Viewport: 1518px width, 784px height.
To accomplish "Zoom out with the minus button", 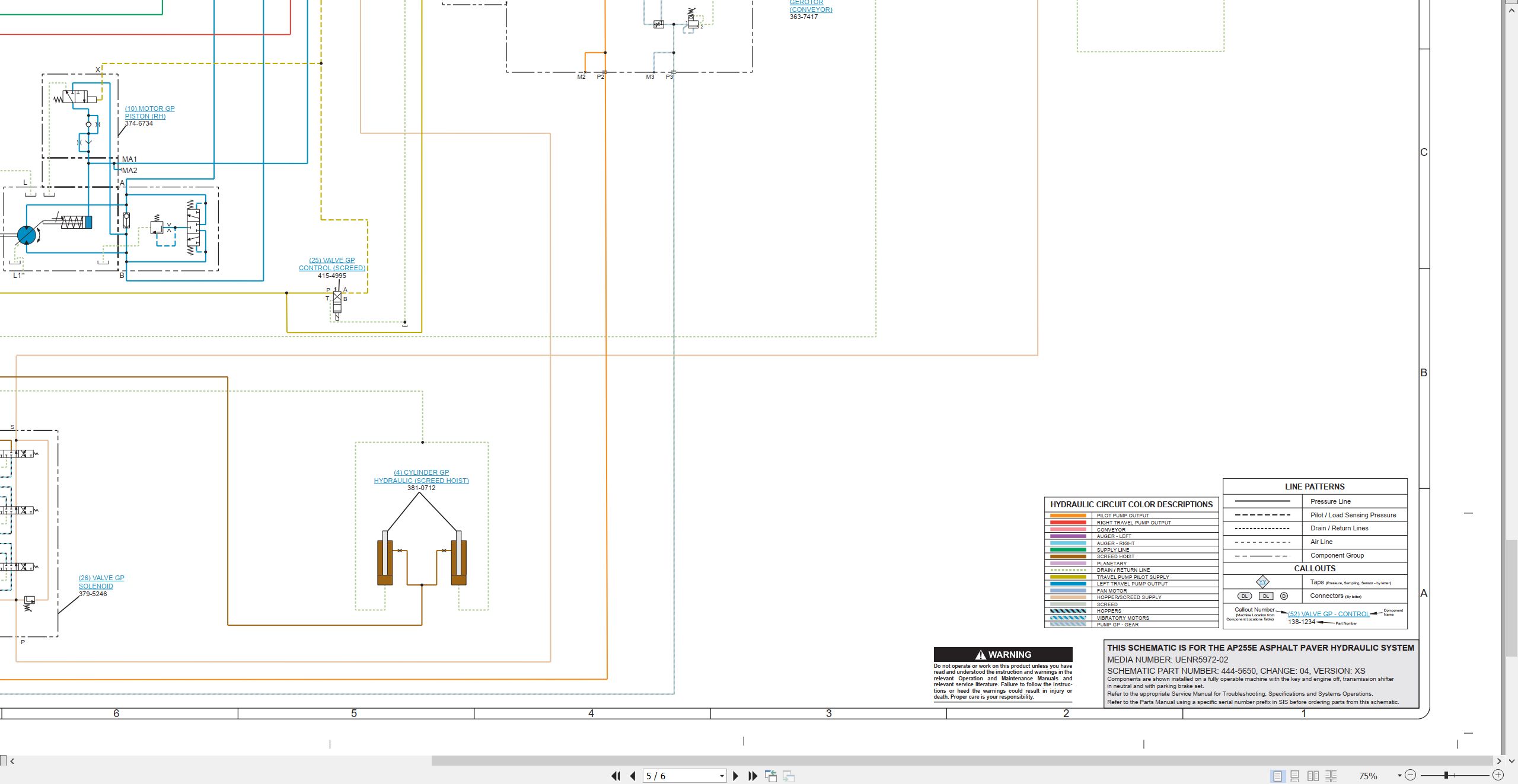I will (1411, 775).
